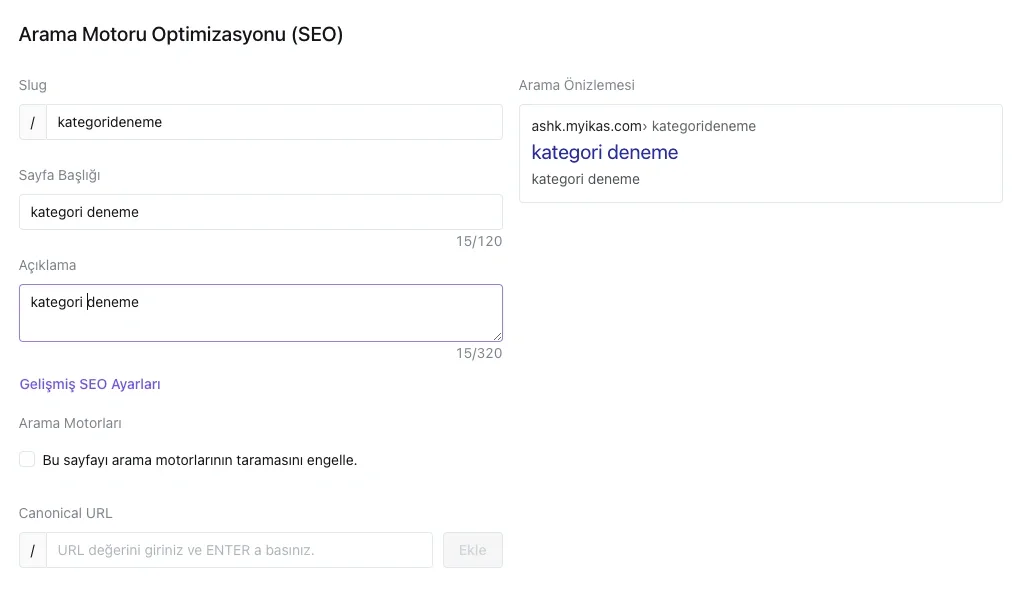Image resolution: width=1017 pixels, height=610 pixels.
Task: Click the 15/120 character counter
Action: click(479, 241)
